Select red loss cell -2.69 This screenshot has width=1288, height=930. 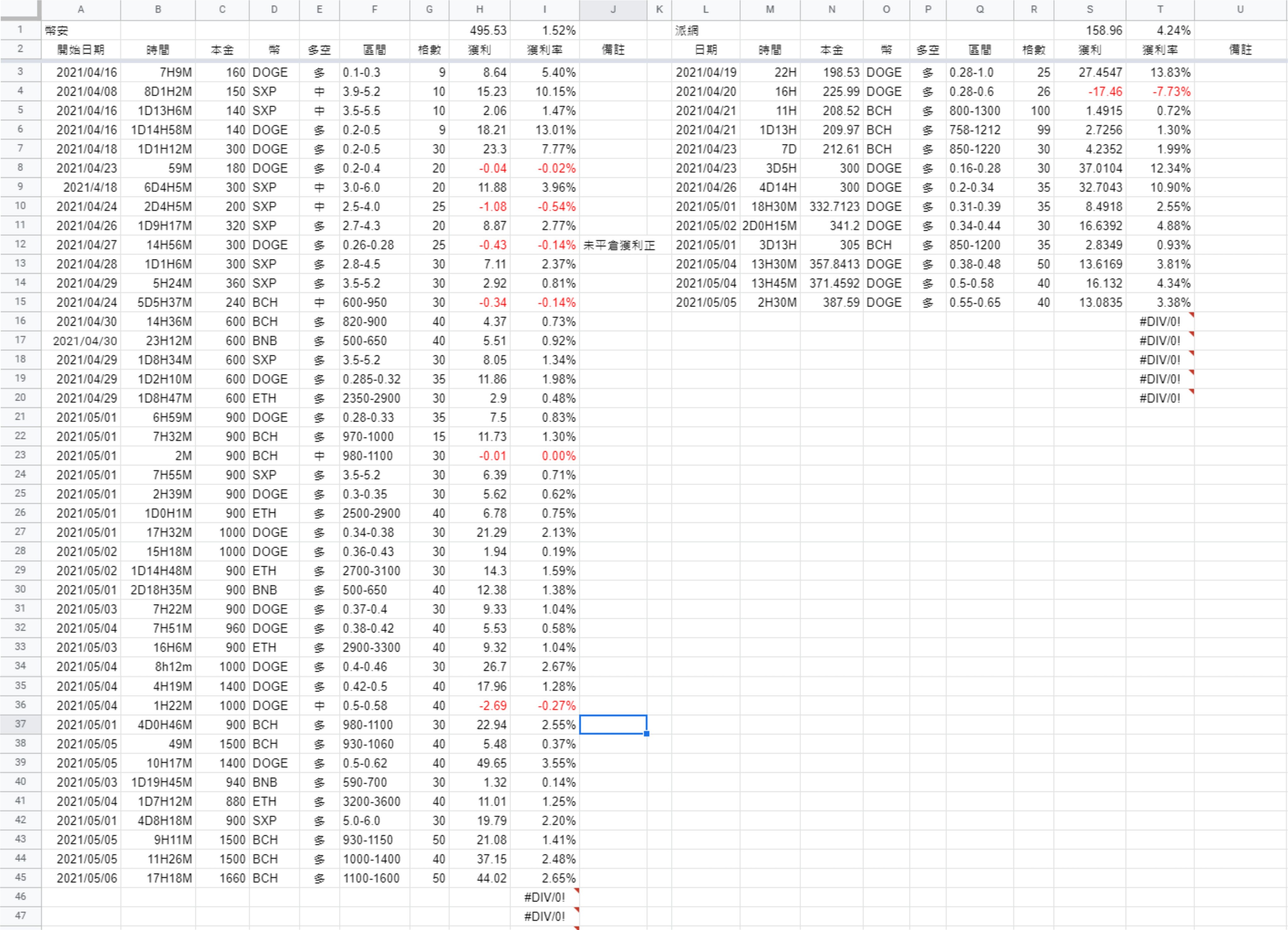coord(479,706)
